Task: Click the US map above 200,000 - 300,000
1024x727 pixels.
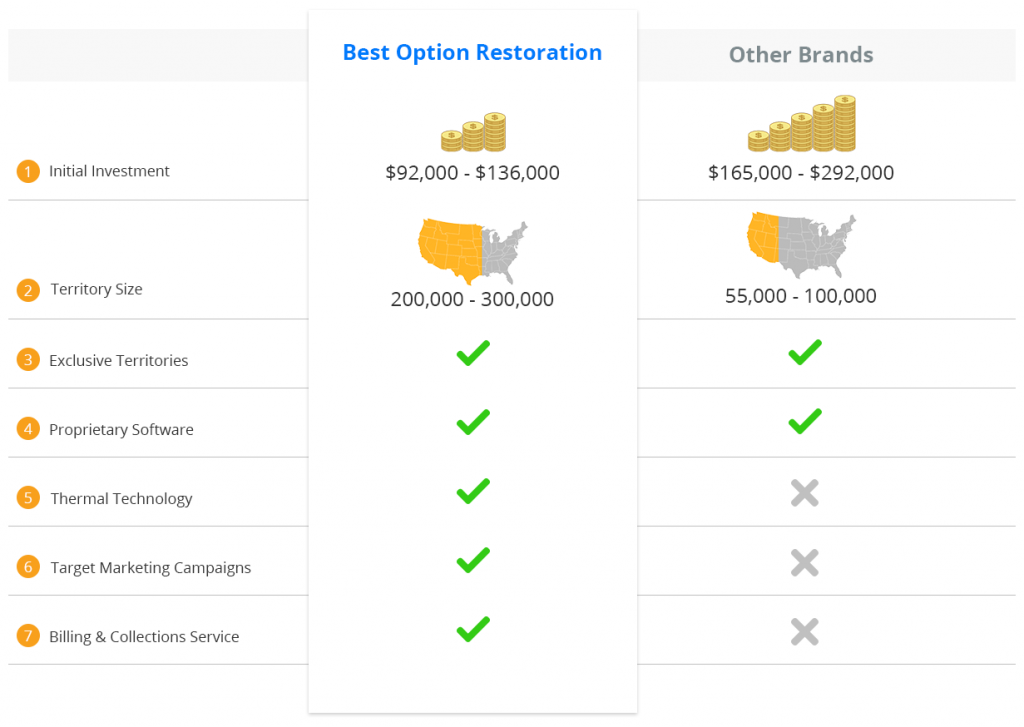Action: 473,252
